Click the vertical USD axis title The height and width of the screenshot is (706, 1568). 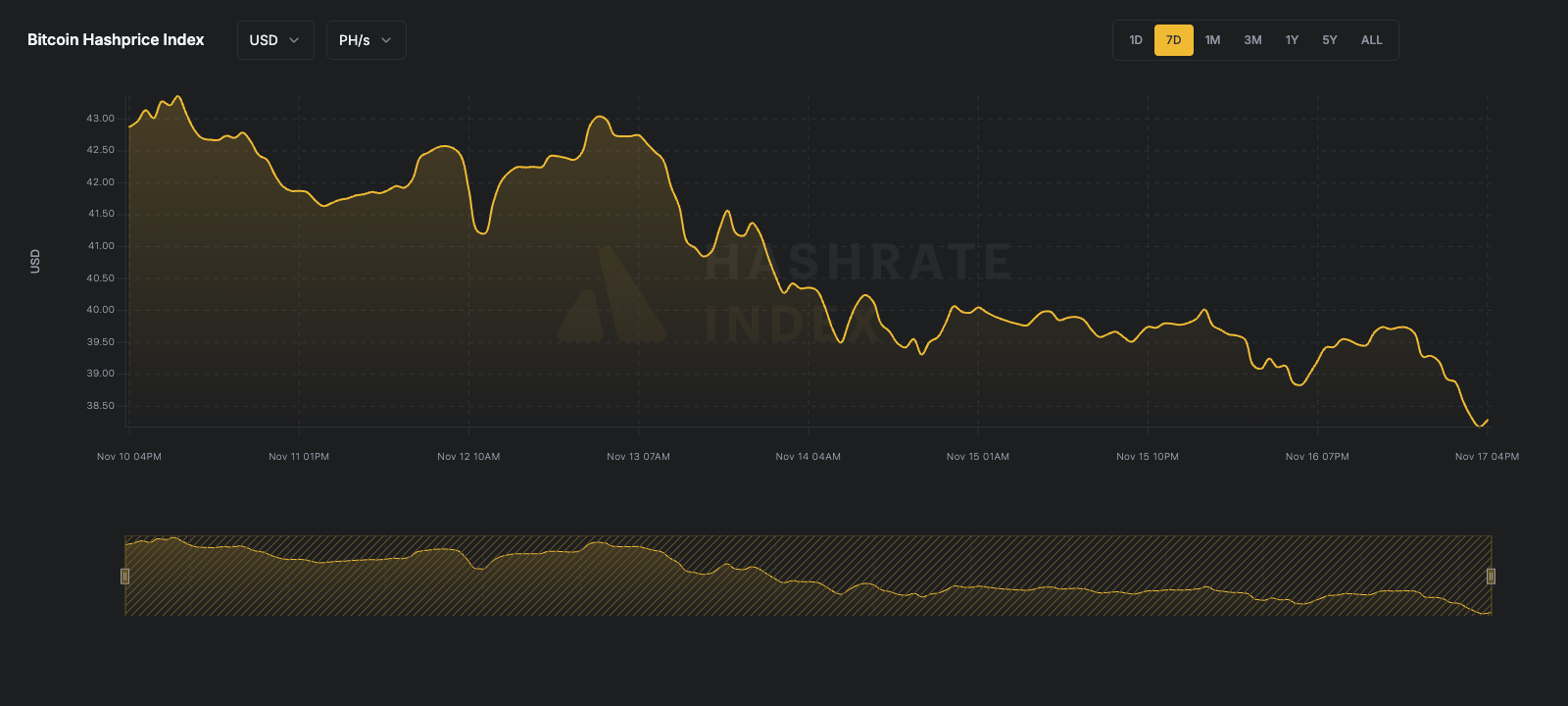tap(35, 261)
